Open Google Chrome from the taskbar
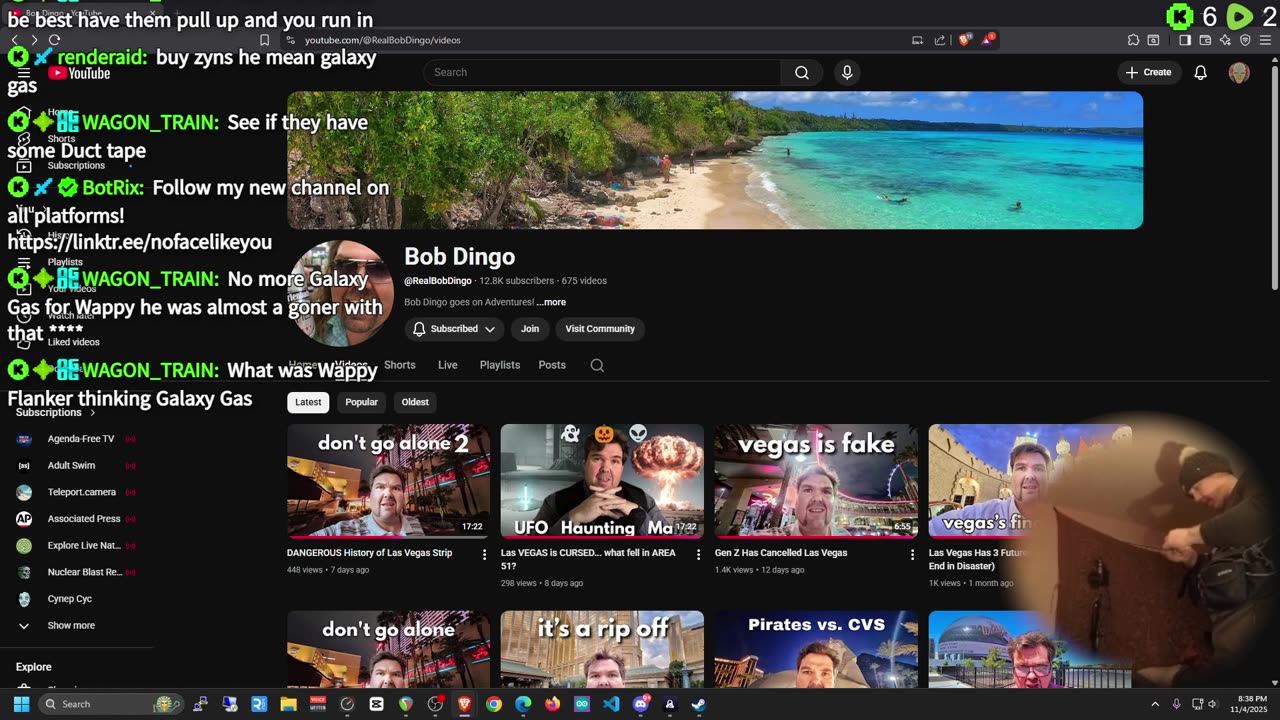 tap(494, 704)
